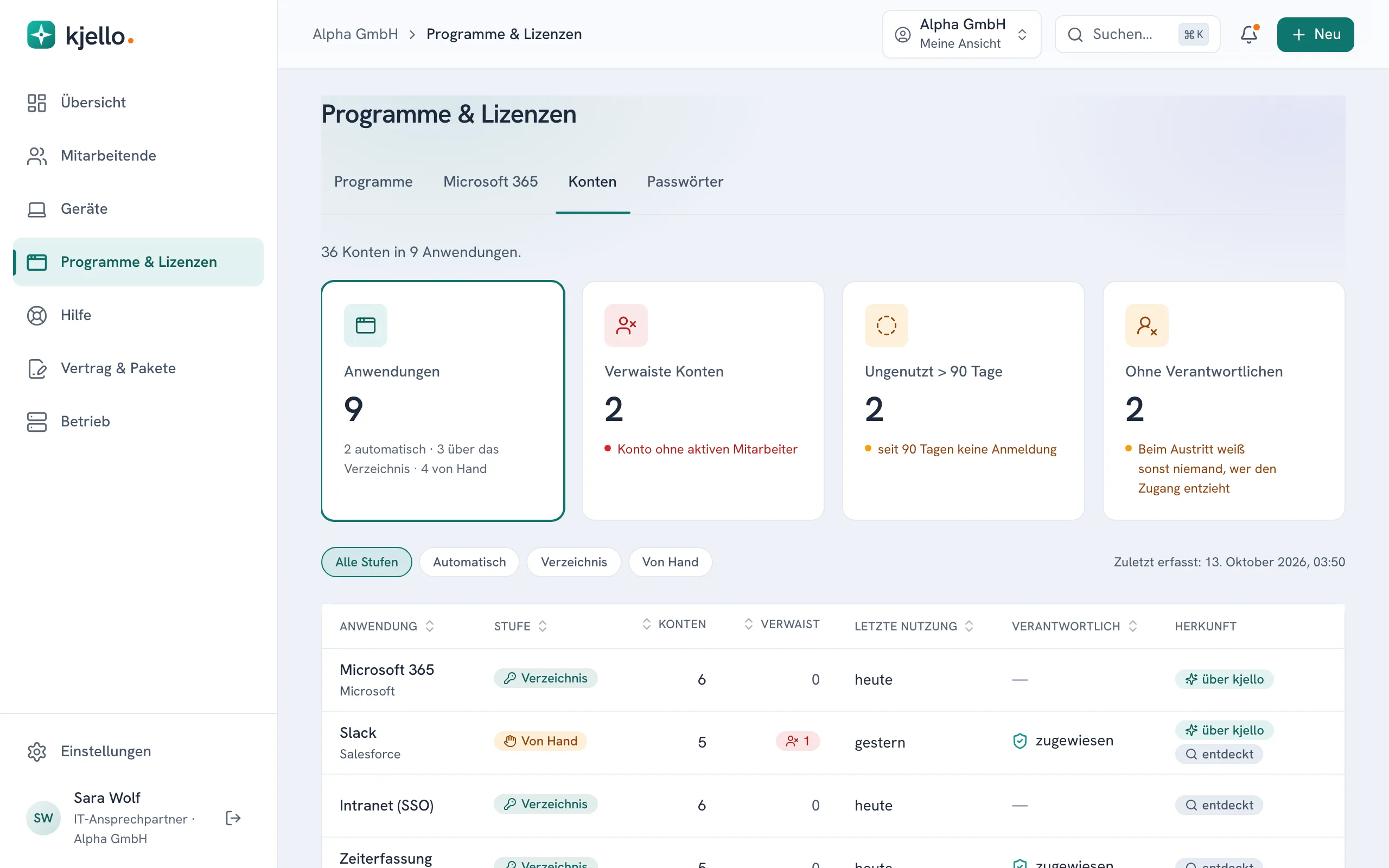The image size is (1389, 868).
Task: Go to Betrieb in sidebar
Action: (x=138, y=422)
